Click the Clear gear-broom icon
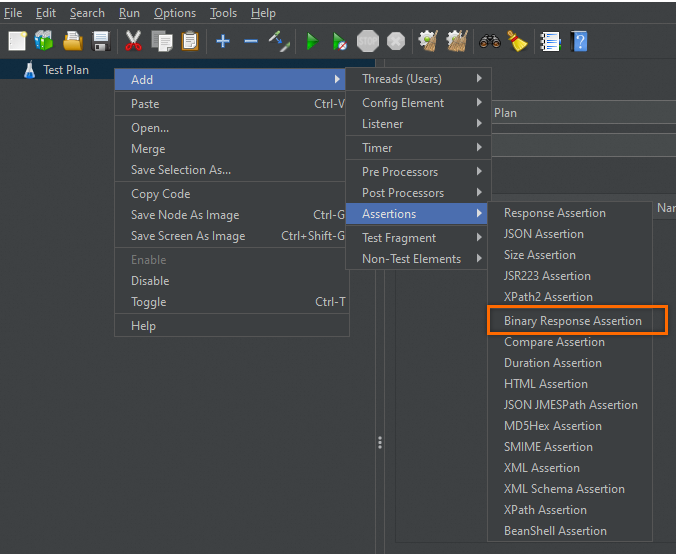This screenshot has width=676, height=554. pyautogui.click(x=428, y=41)
